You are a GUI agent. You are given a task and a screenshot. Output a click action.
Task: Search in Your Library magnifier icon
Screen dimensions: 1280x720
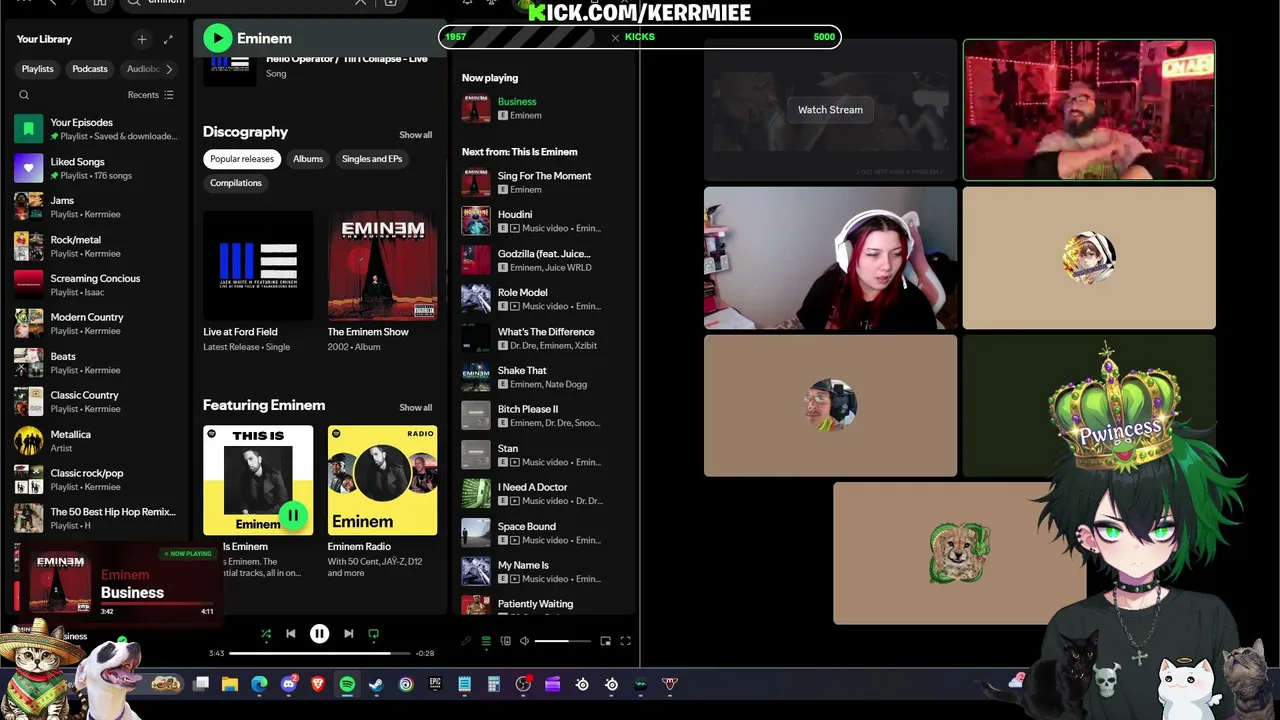(x=24, y=95)
